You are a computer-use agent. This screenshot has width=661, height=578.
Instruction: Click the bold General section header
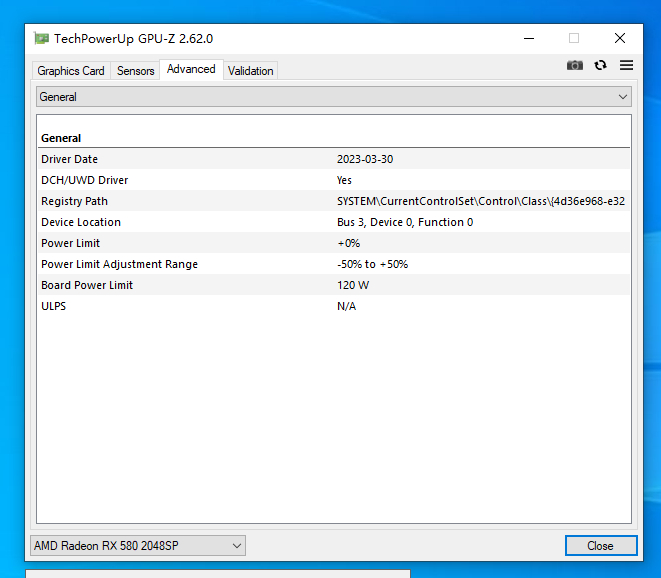click(x=61, y=138)
